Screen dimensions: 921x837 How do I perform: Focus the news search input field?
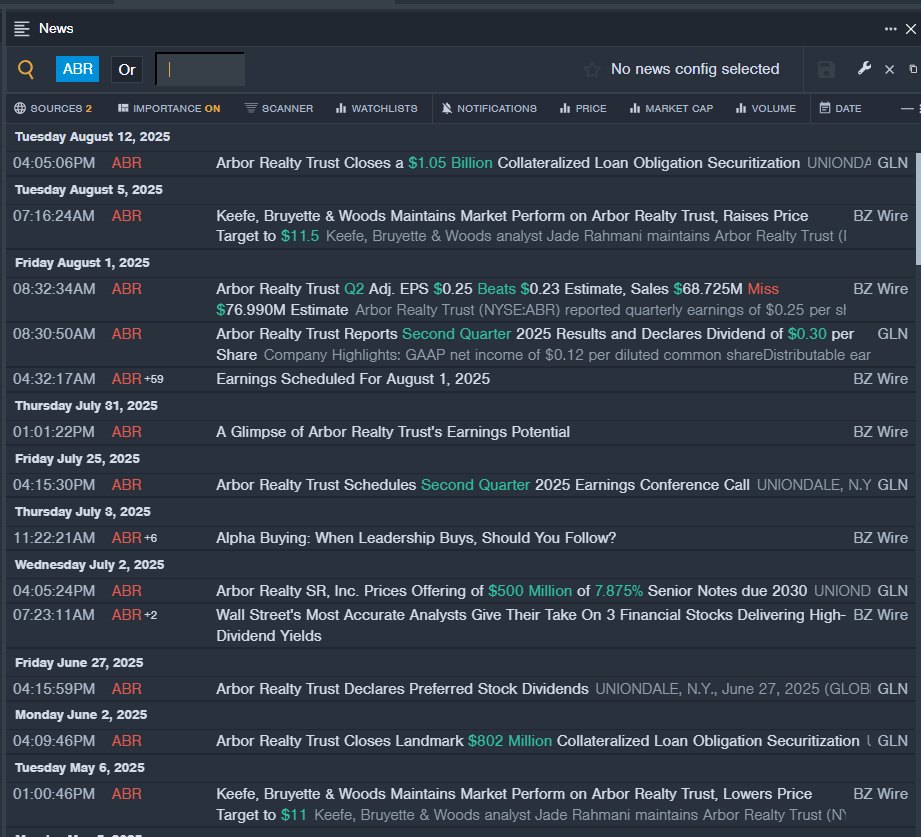click(x=200, y=69)
